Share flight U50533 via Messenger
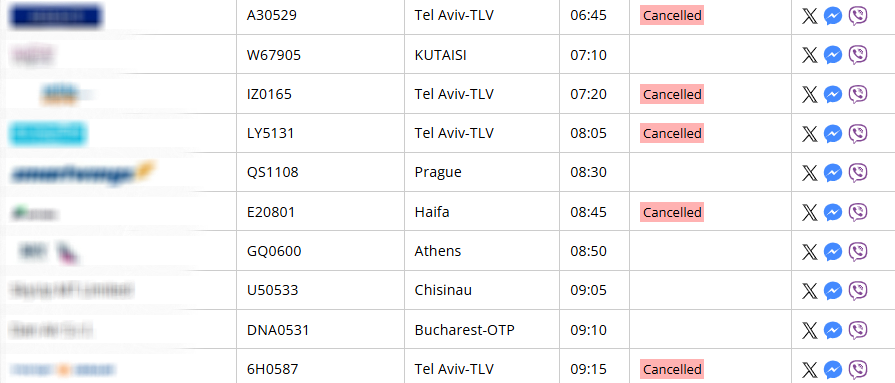The width and height of the screenshot is (895, 383). point(833,291)
